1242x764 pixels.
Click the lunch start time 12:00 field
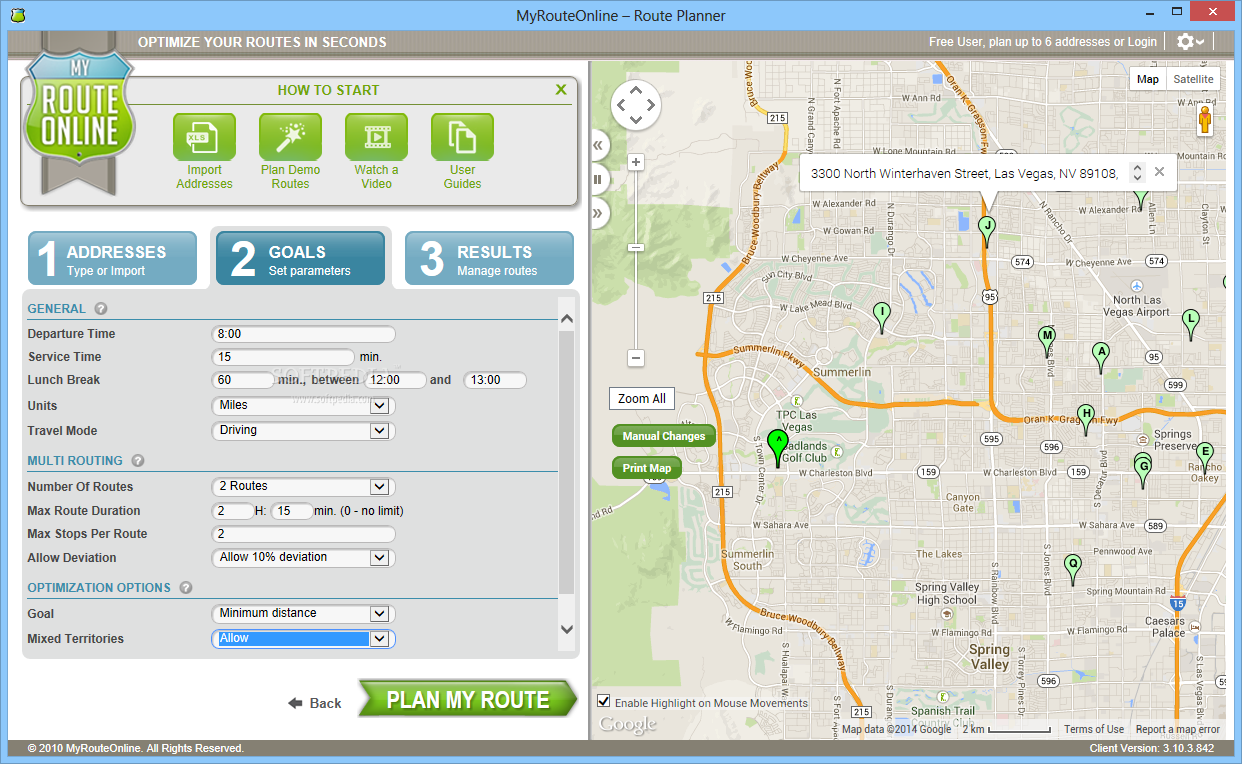[x=395, y=380]
